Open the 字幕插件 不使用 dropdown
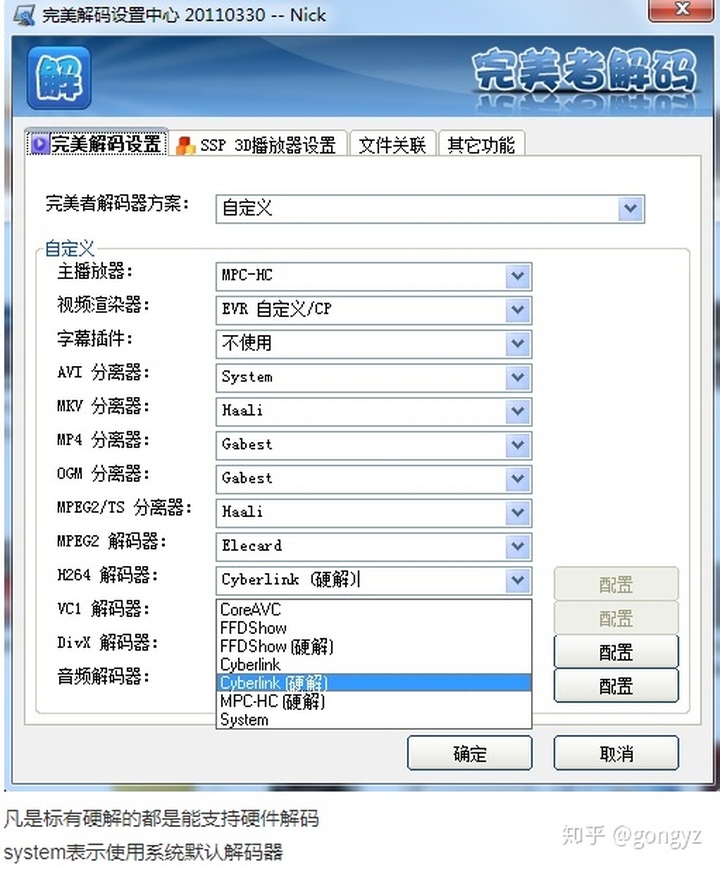The height and width of the screenshot is (869, 720). 517,343
